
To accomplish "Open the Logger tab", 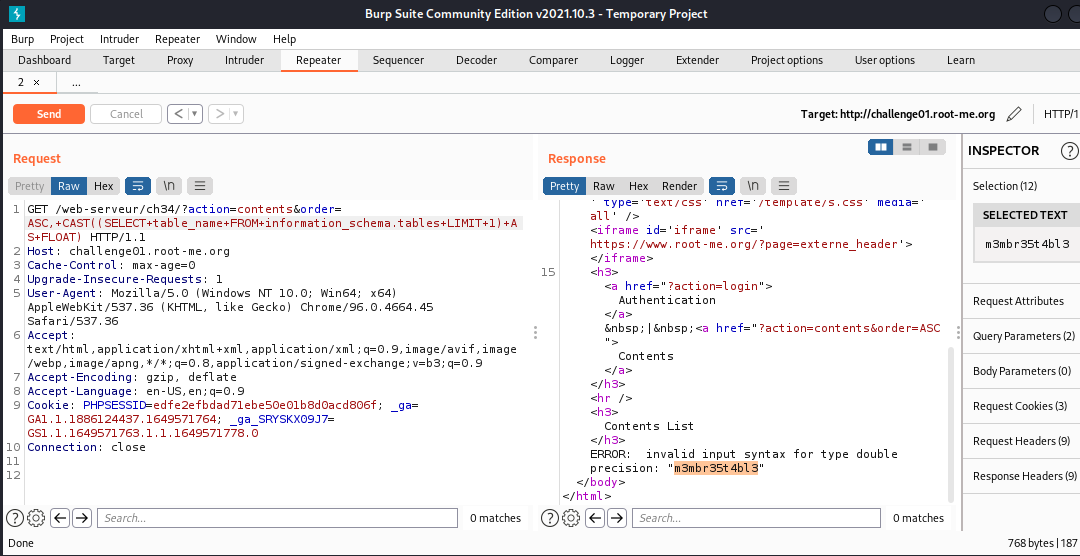I will [x=627, y=60].
